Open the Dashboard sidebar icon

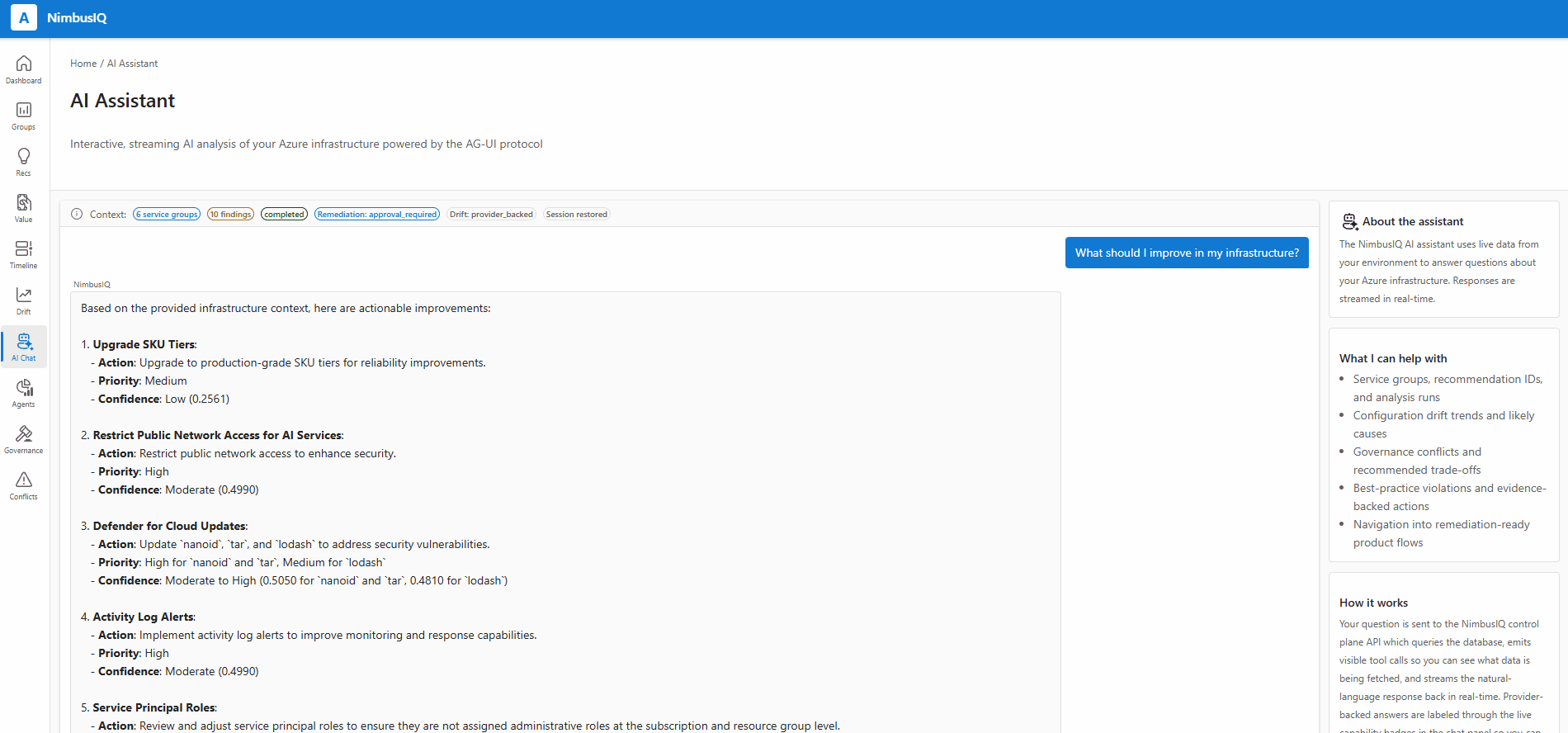click(24, 64)
